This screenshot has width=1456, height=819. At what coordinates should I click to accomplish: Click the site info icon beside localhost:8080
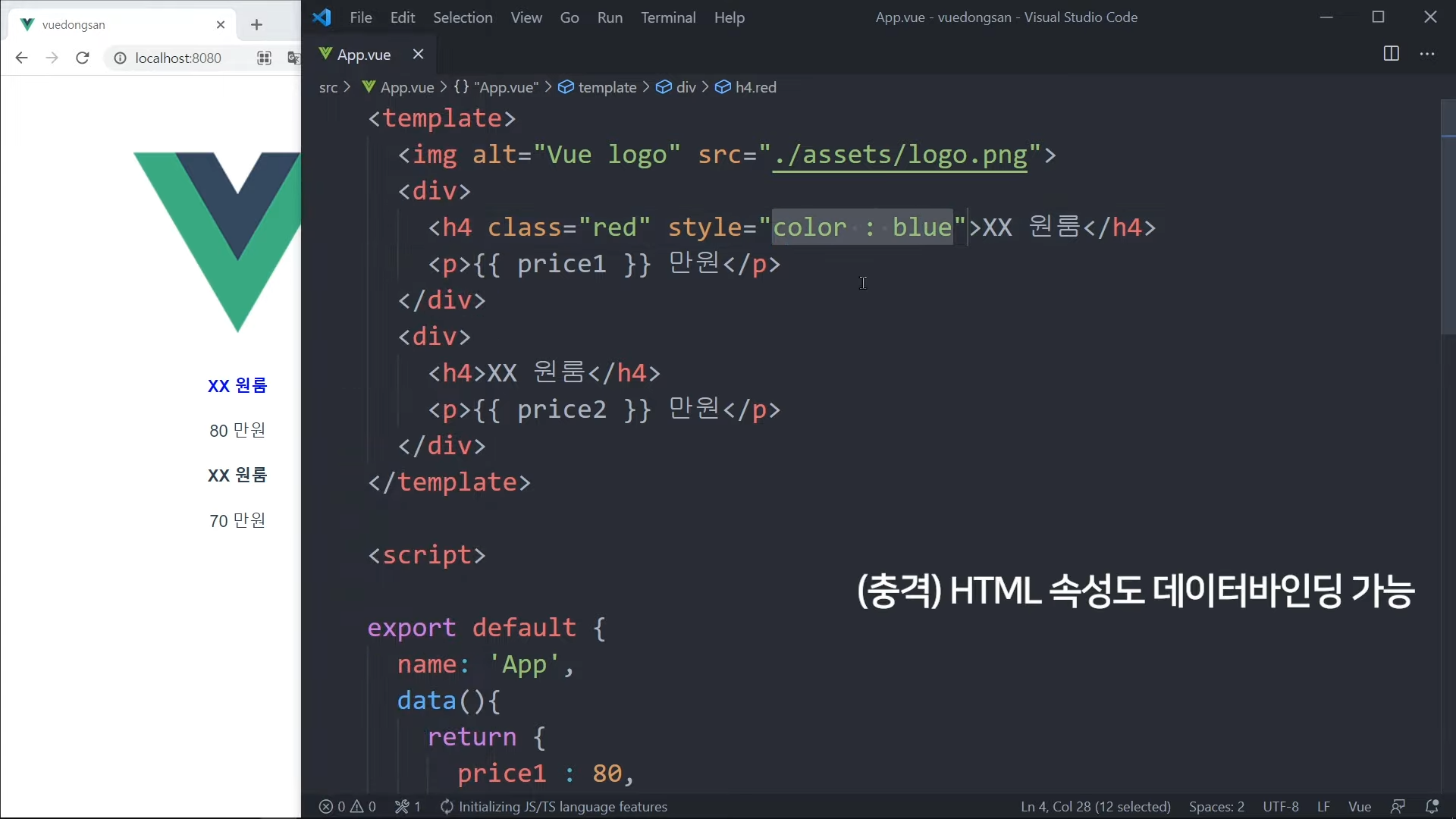[120, 58]
